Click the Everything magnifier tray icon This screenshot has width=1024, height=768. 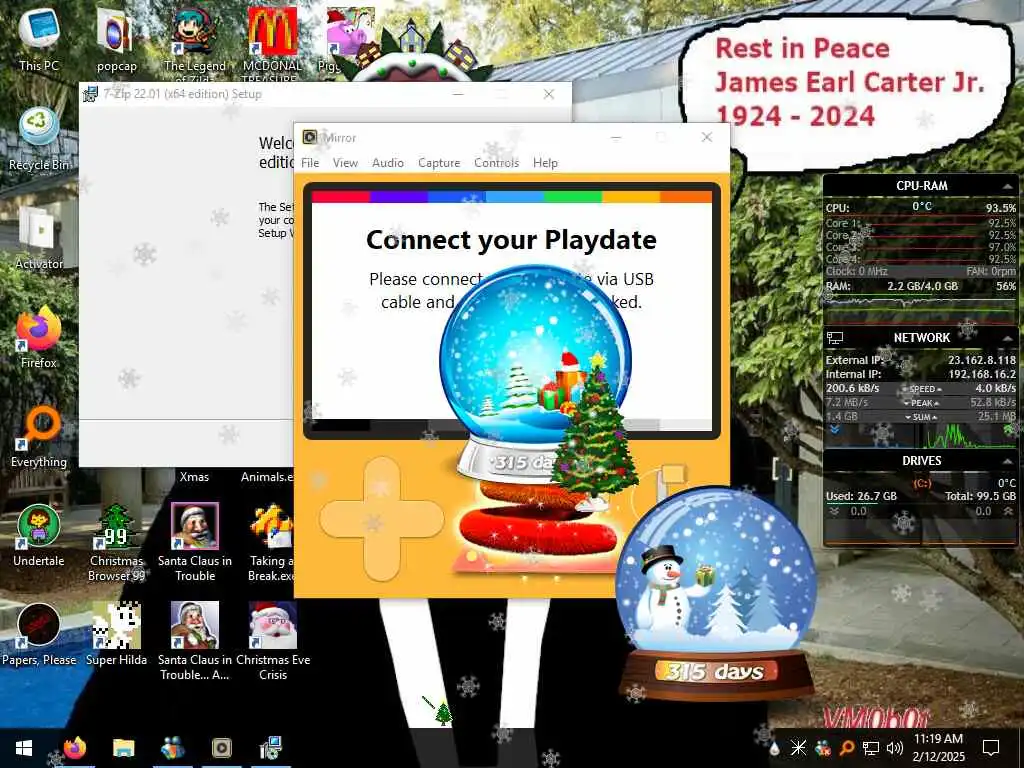846,748
